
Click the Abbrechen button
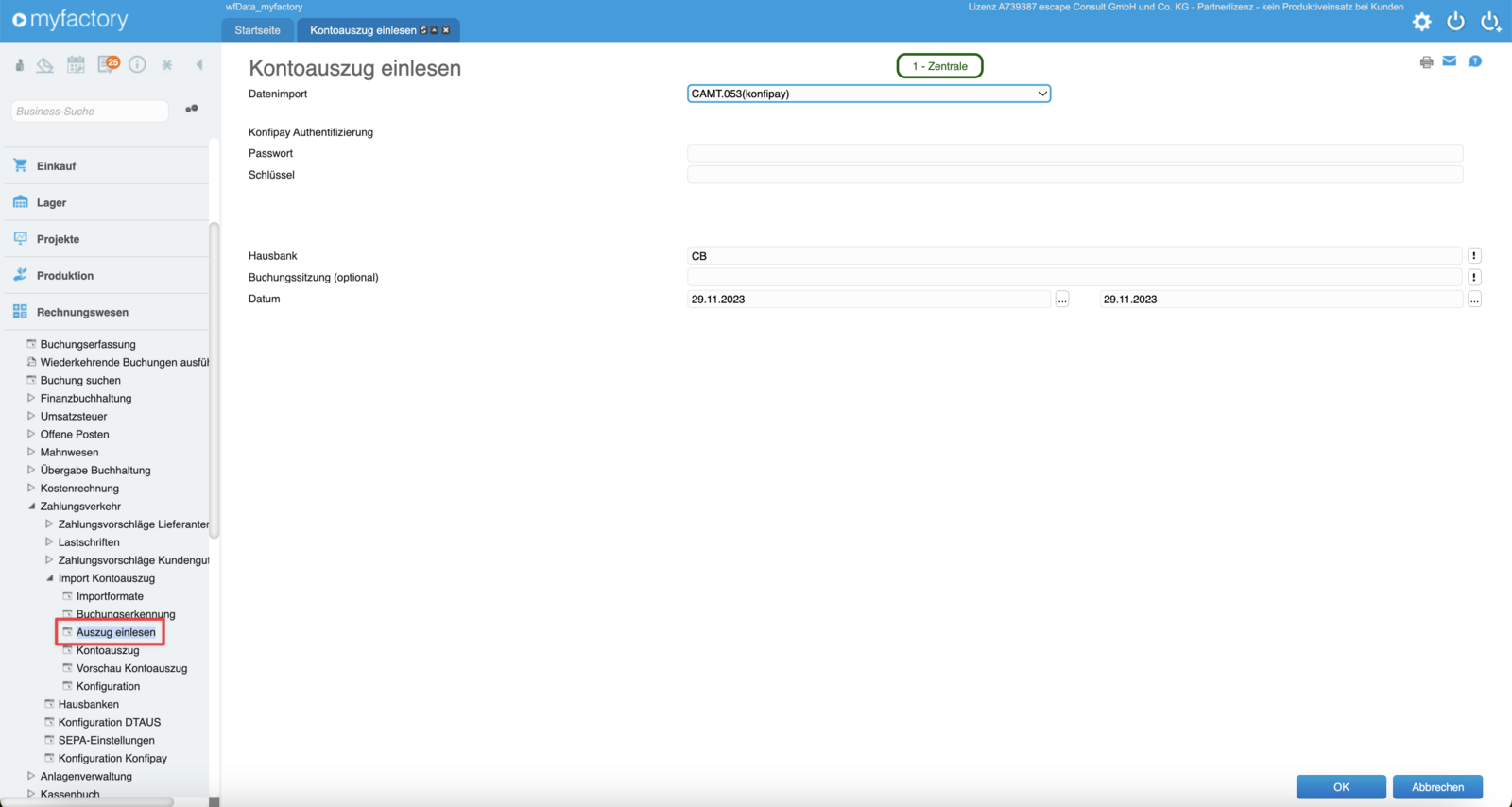[1436, 787]
